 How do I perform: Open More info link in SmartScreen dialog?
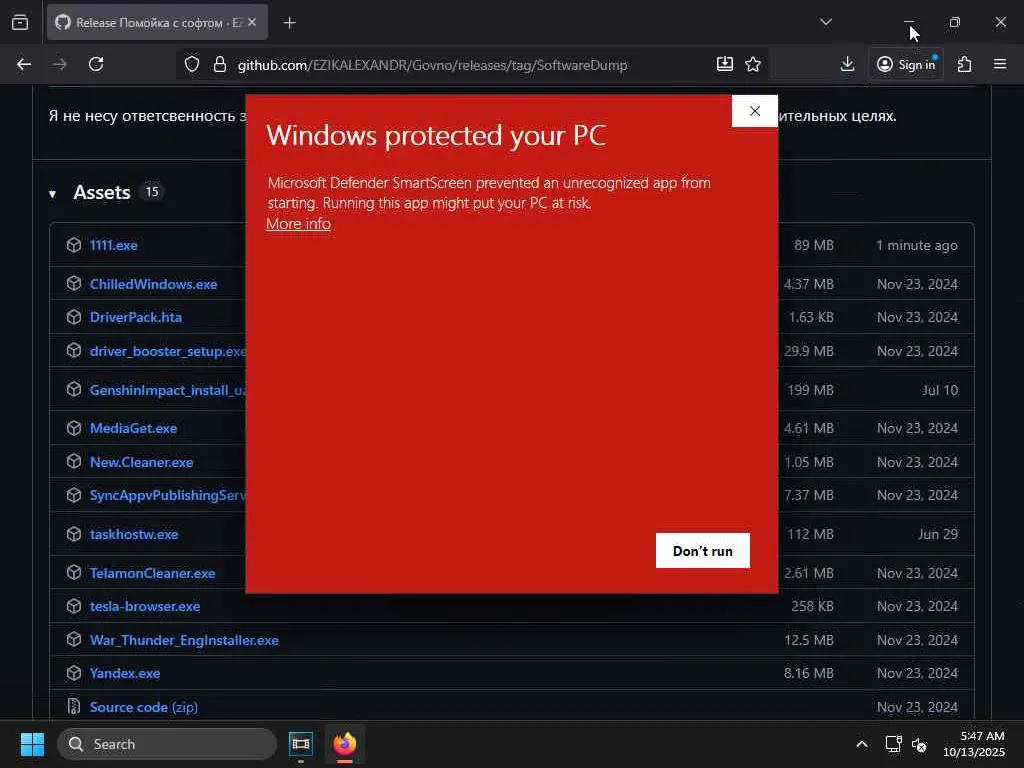click(x=298, y=223)
